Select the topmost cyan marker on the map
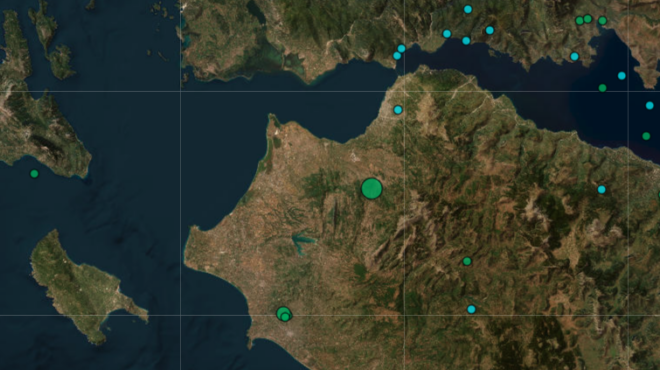This screenshot has width=660, height=370. coord(468,9)
